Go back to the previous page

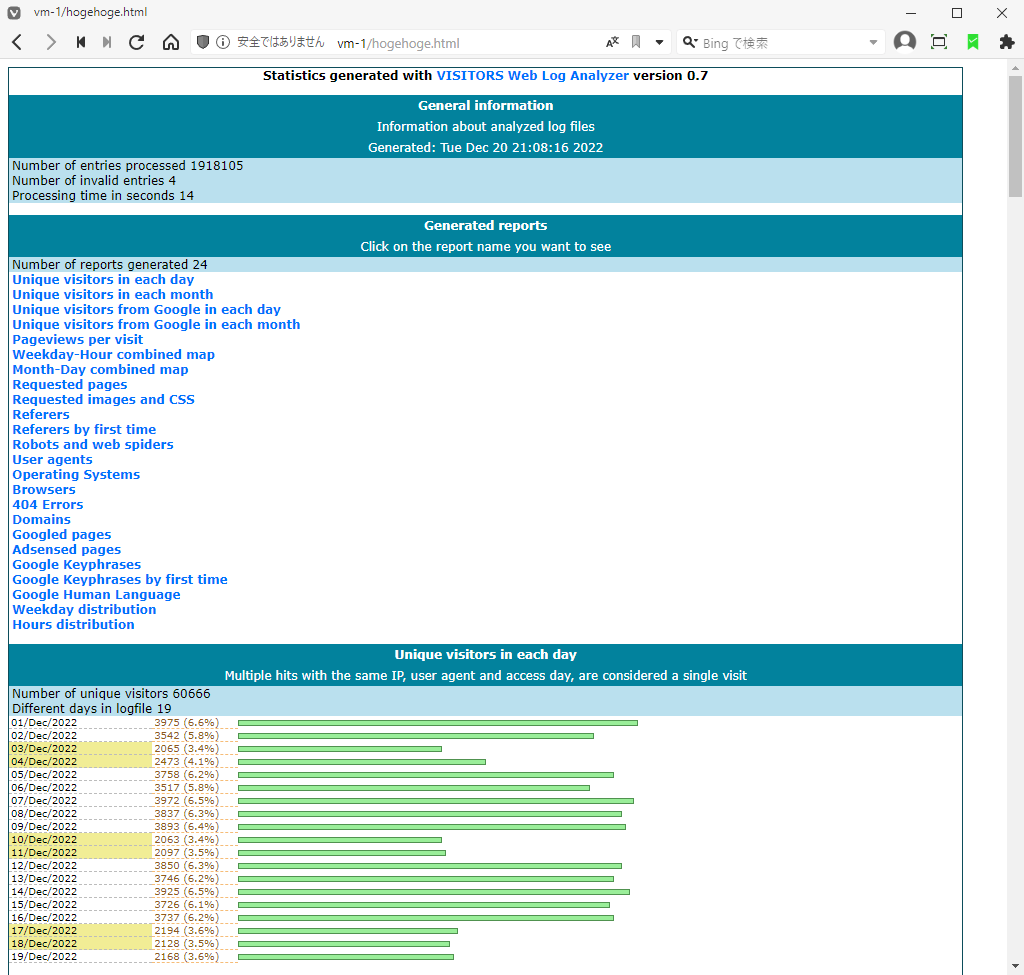pos(18,42)
